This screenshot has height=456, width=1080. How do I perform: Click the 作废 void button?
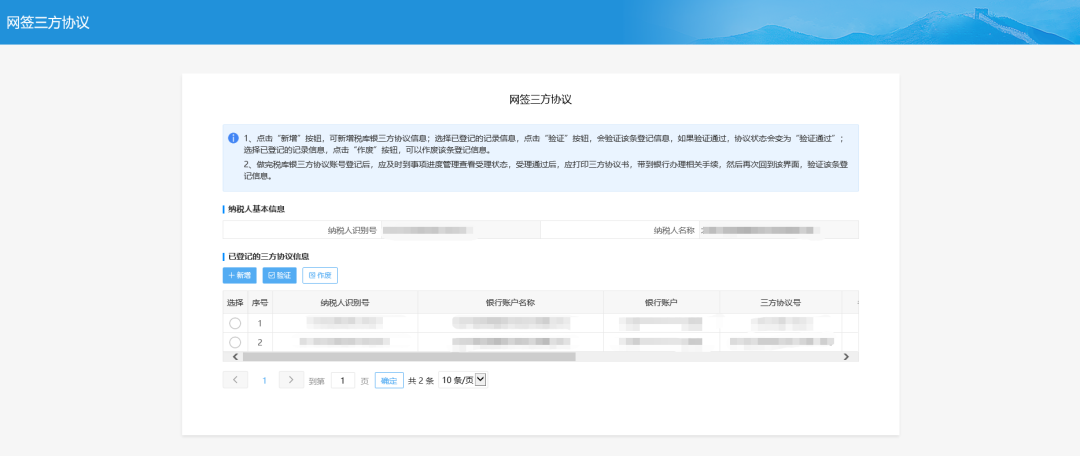point(320,276)
